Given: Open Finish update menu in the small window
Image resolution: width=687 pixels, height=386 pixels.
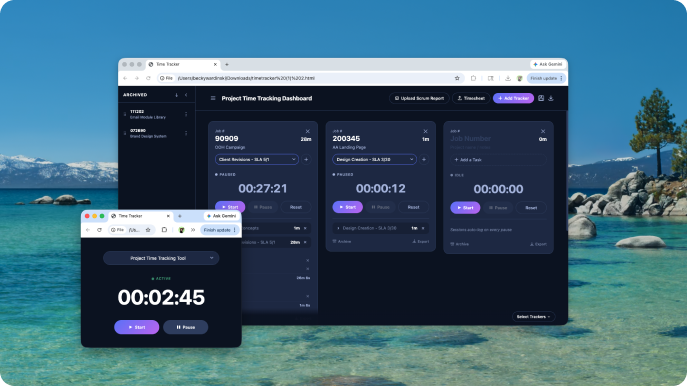Looking at the screenshot, I should (x=220, y=230).
